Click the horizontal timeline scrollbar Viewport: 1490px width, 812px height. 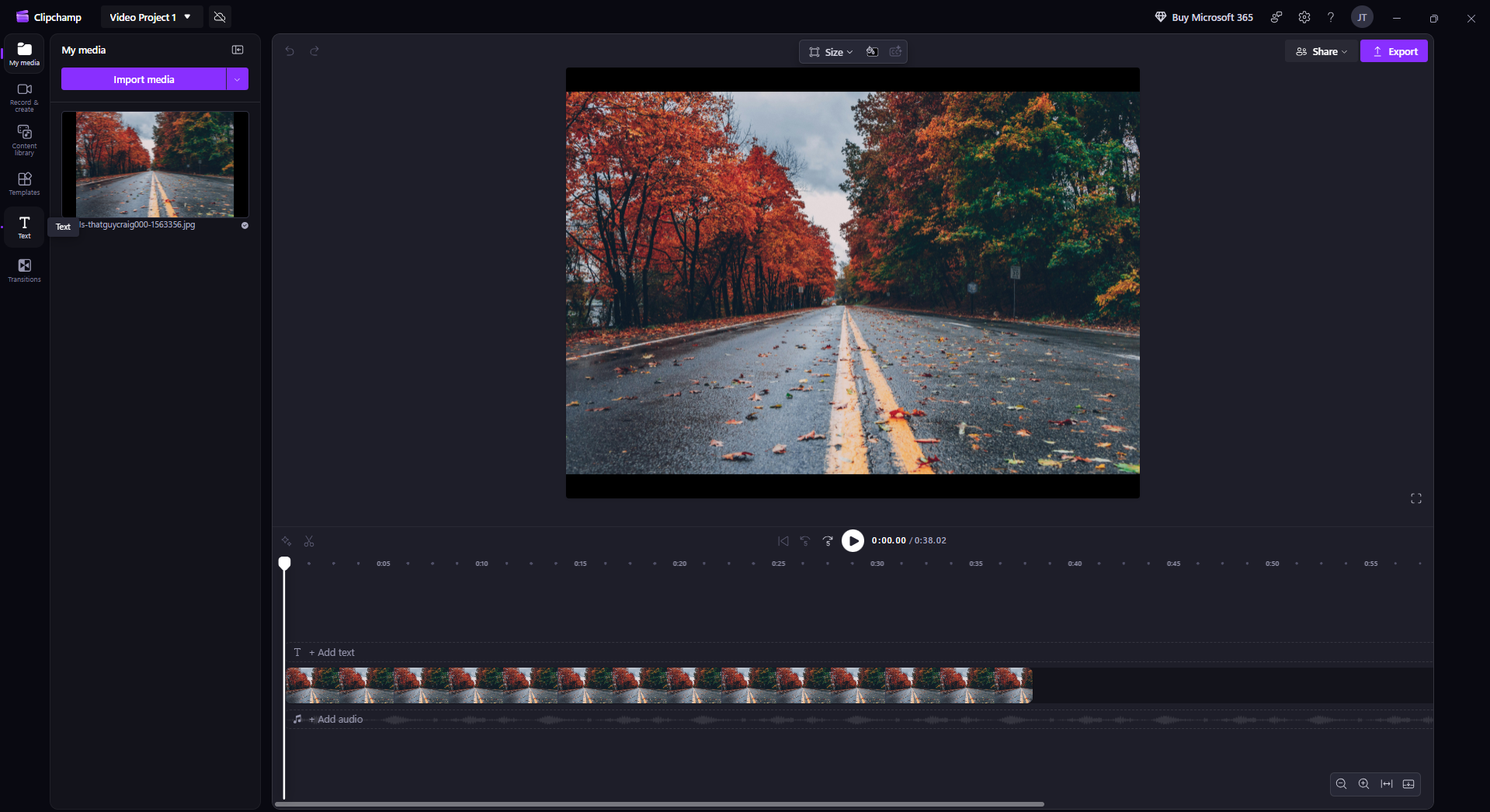(x=659, y=804)
